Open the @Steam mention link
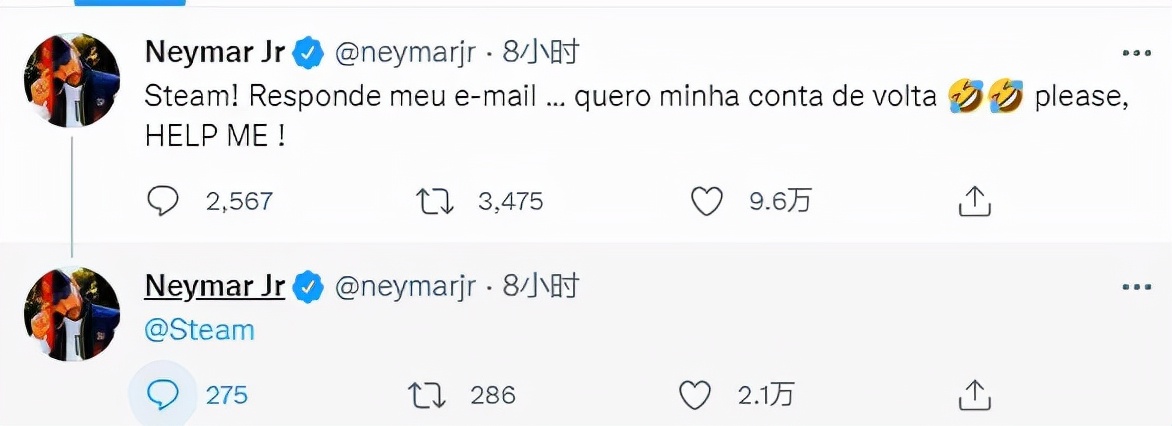 tap(200, 330)
